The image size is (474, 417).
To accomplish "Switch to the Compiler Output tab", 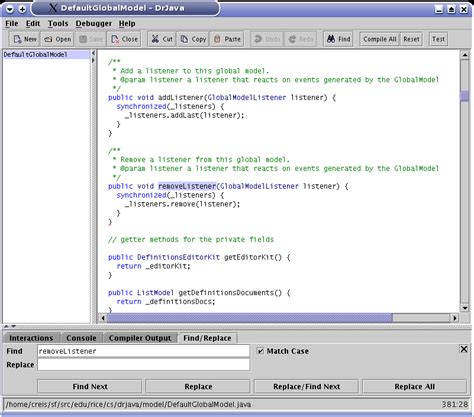I will (x=140, y=338).
